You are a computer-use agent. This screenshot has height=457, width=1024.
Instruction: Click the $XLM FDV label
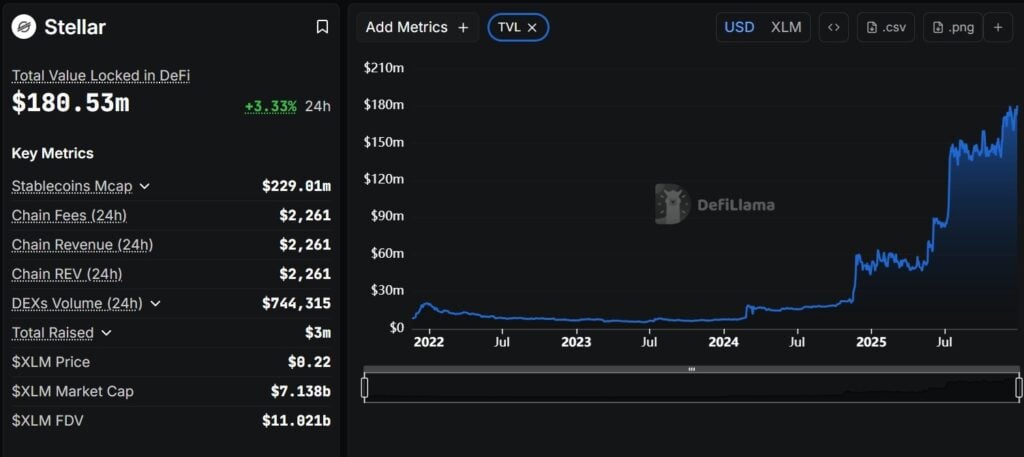click(48, 421)
